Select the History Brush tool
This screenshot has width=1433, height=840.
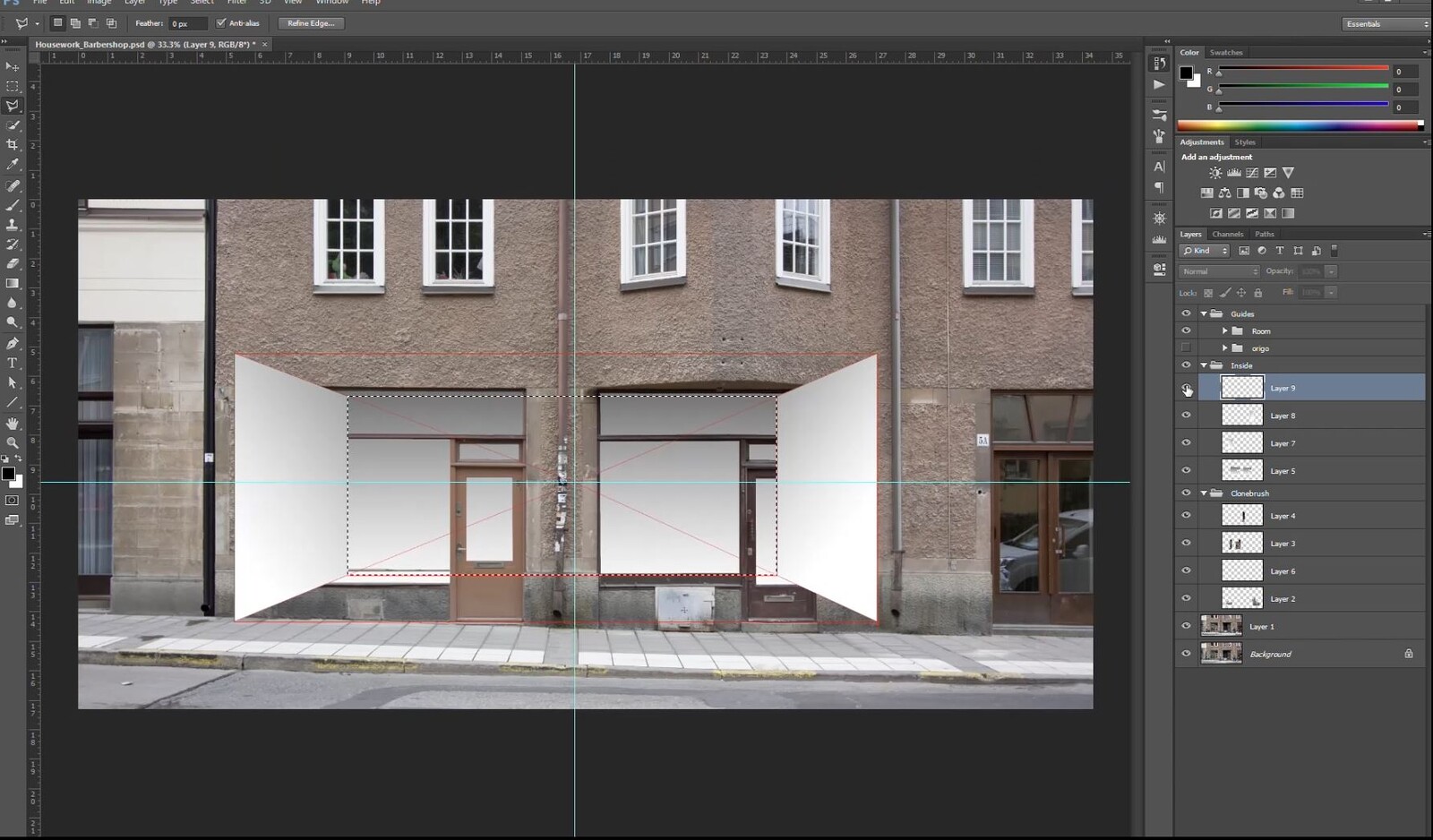click(13, 244)
